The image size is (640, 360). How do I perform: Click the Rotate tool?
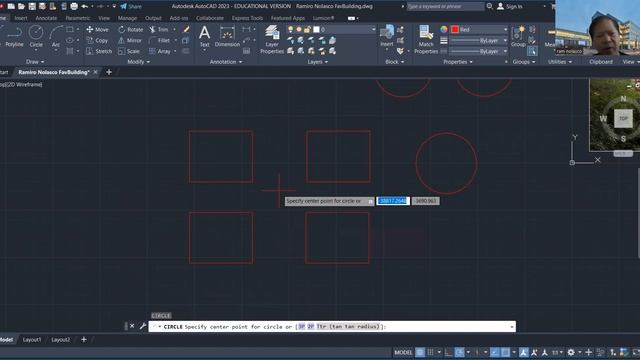coord(131,29)
